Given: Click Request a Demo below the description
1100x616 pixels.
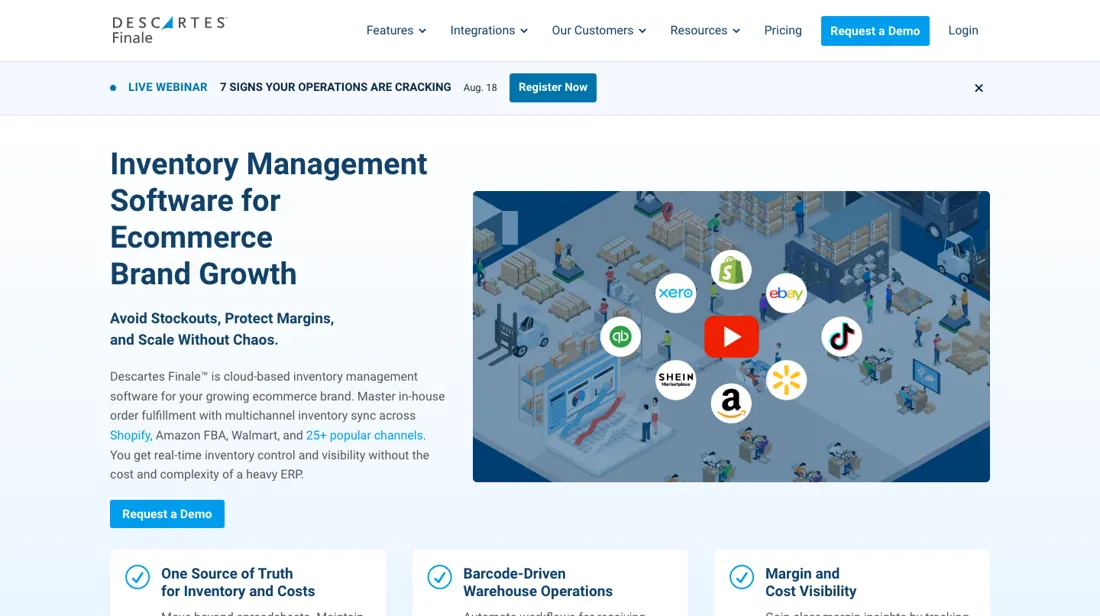Looking at the screenshot, I should click(x=167, y=514).
